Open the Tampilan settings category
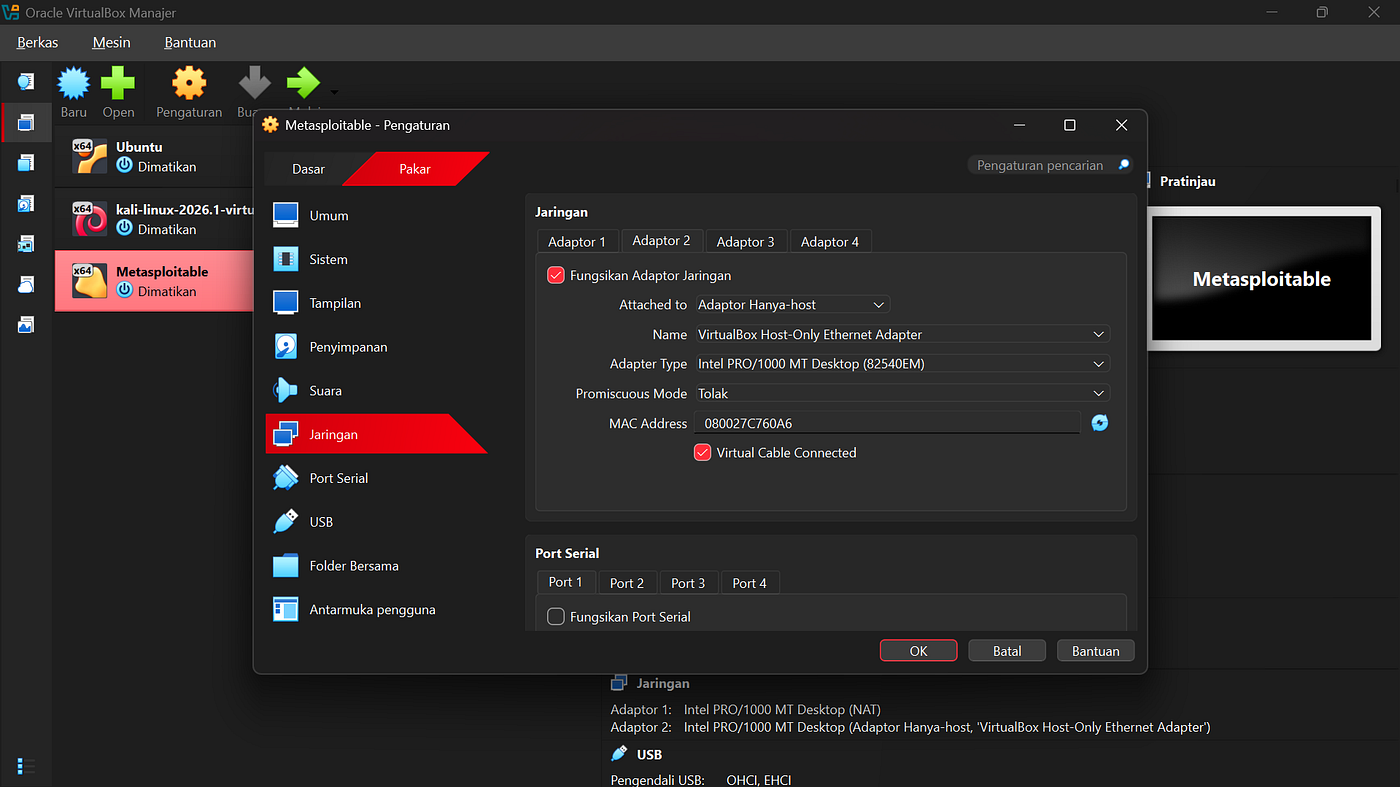This screenshot has height=787, width=1400. 375,303
